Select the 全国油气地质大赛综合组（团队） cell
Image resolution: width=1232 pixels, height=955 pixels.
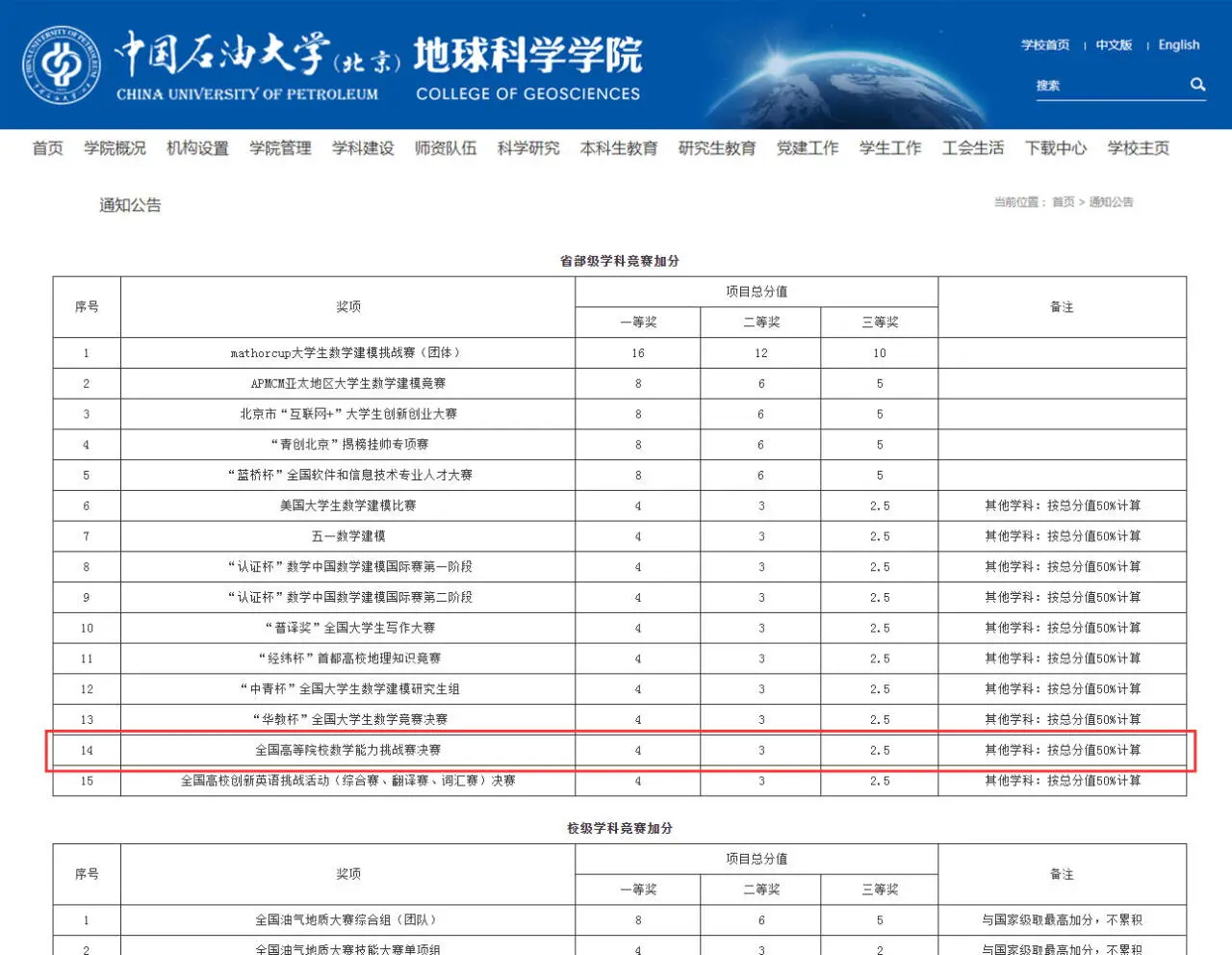[348, 920]
